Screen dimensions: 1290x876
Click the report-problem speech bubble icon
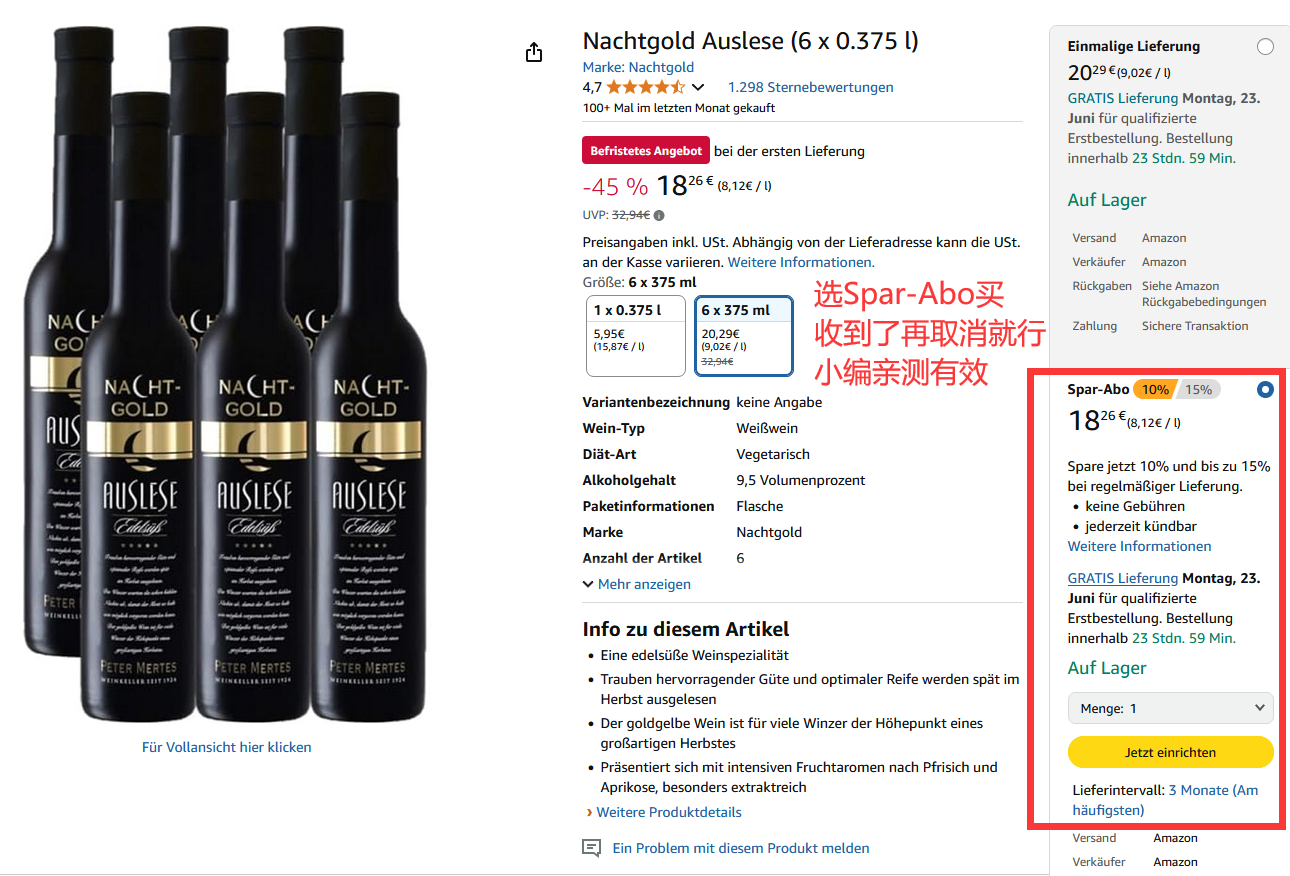tap(592, 848)
